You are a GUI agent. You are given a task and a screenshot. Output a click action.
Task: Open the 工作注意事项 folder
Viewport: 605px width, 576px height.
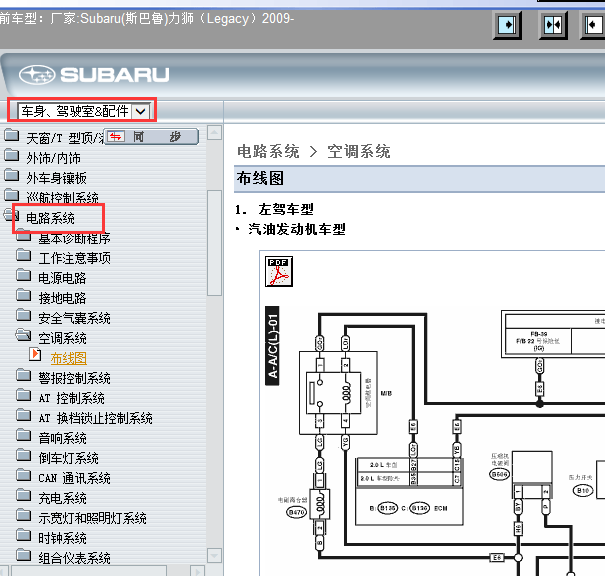(x=74, y=258)
